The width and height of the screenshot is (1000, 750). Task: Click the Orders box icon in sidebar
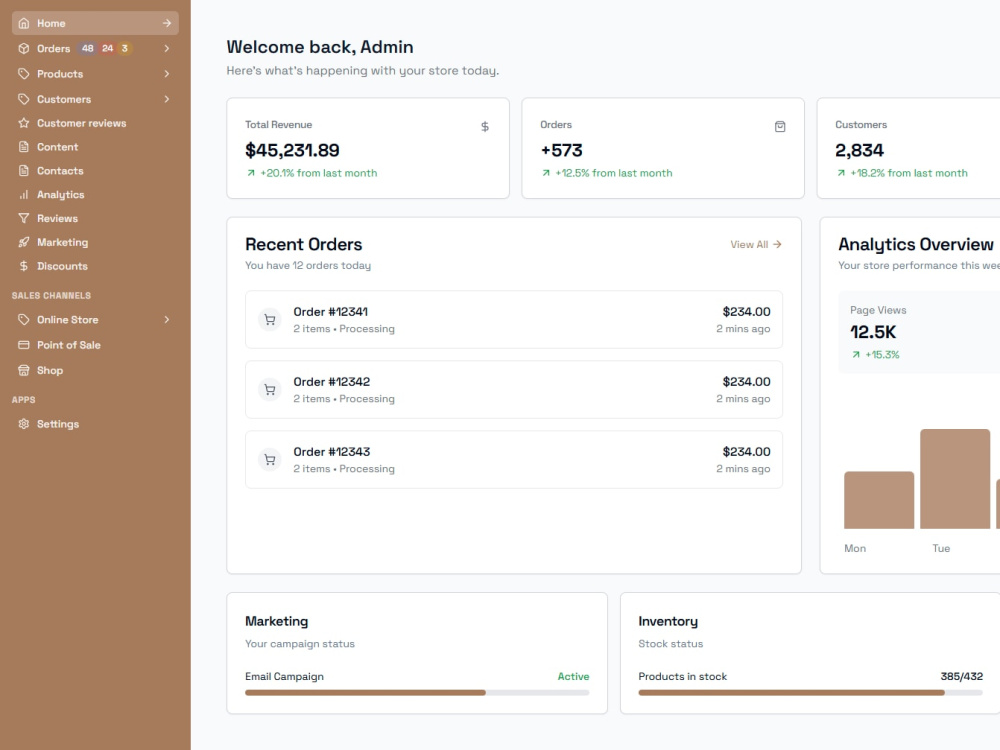[24, 48]
